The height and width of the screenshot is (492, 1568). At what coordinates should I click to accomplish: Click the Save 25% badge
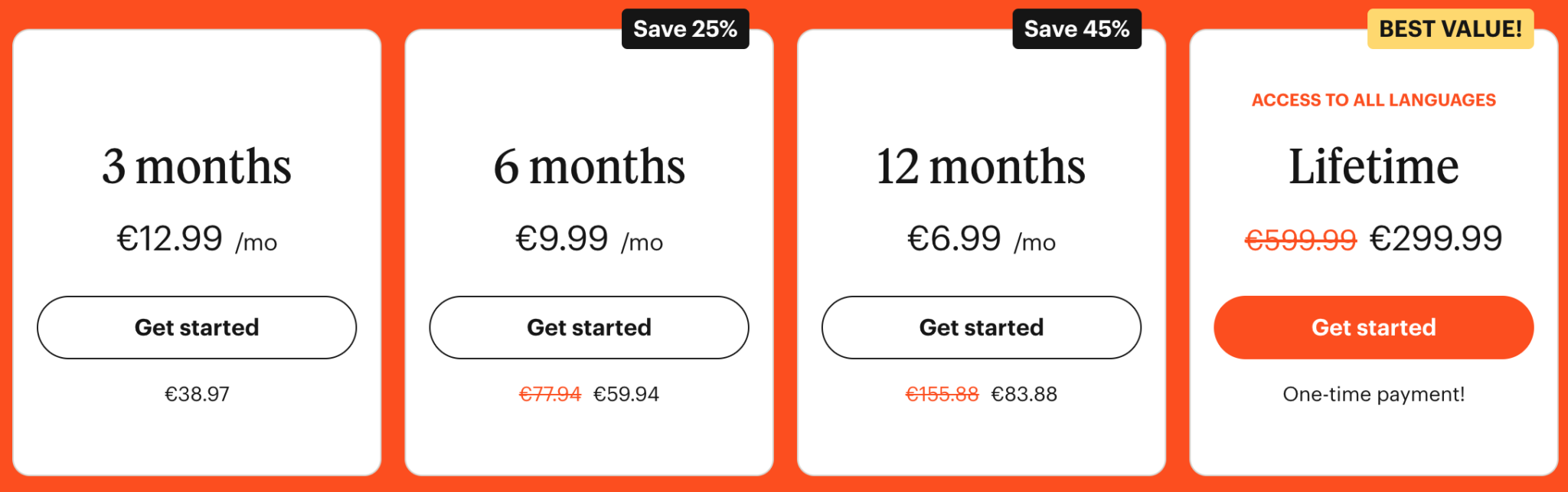click(685, 29)
